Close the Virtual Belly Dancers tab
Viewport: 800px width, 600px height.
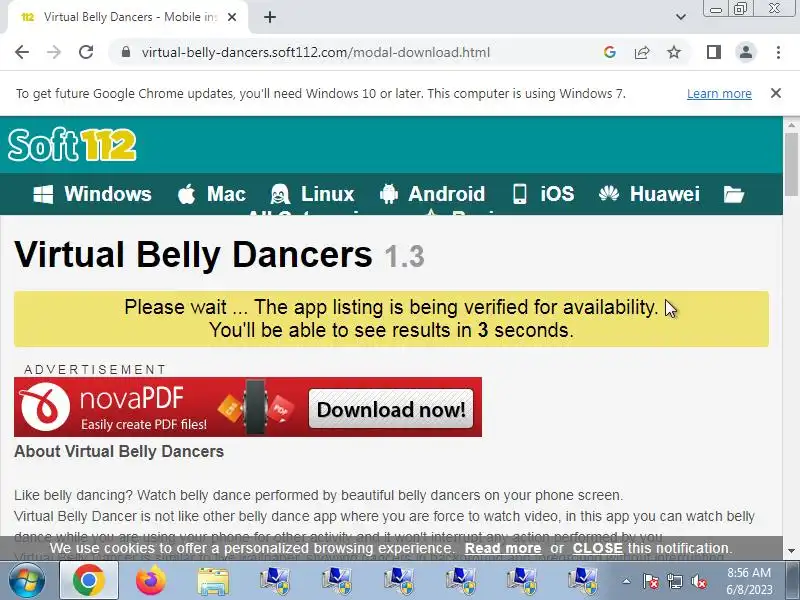tap(232, 17)
